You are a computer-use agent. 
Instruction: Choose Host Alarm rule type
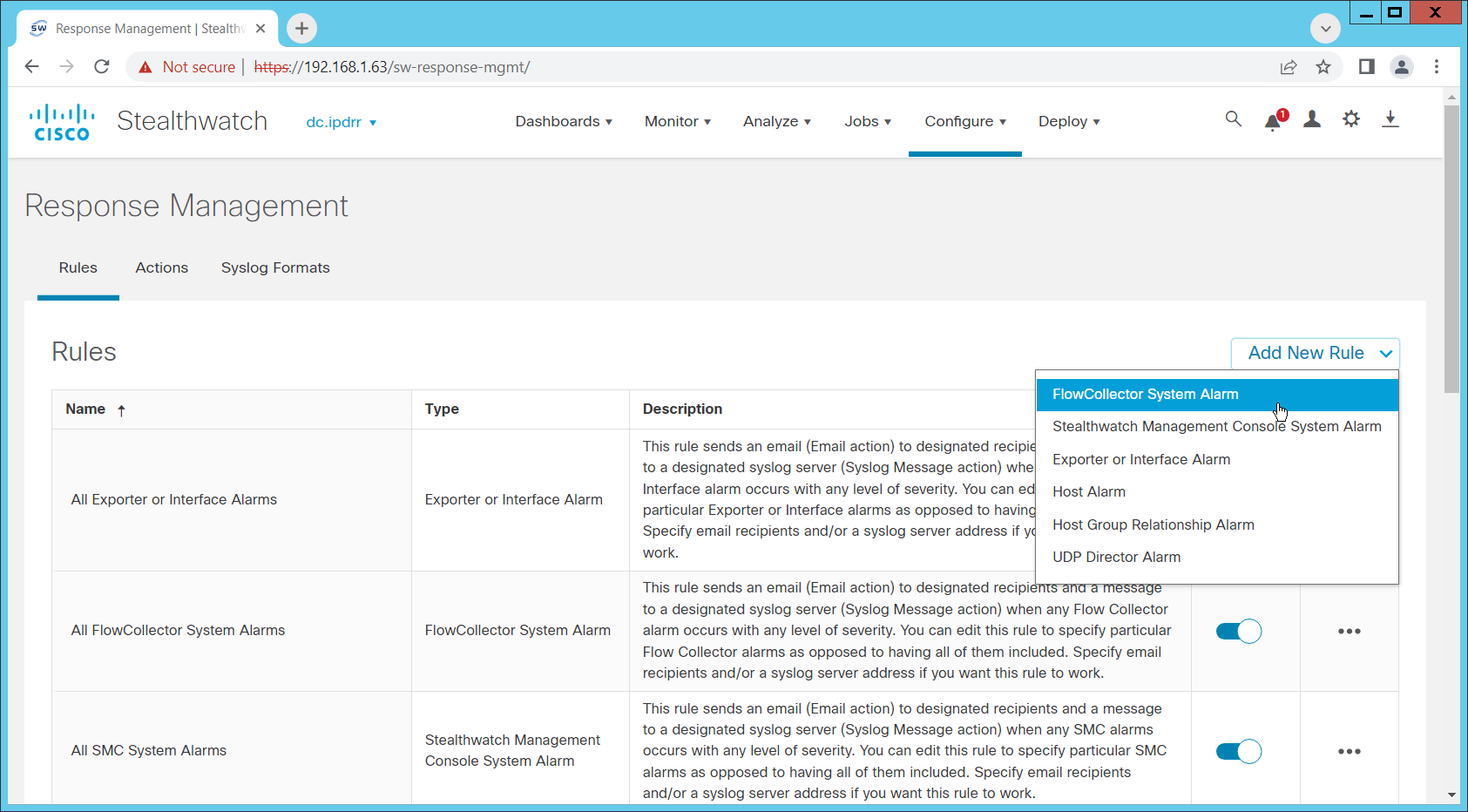pyautogui.click(x=1217, y=492)
